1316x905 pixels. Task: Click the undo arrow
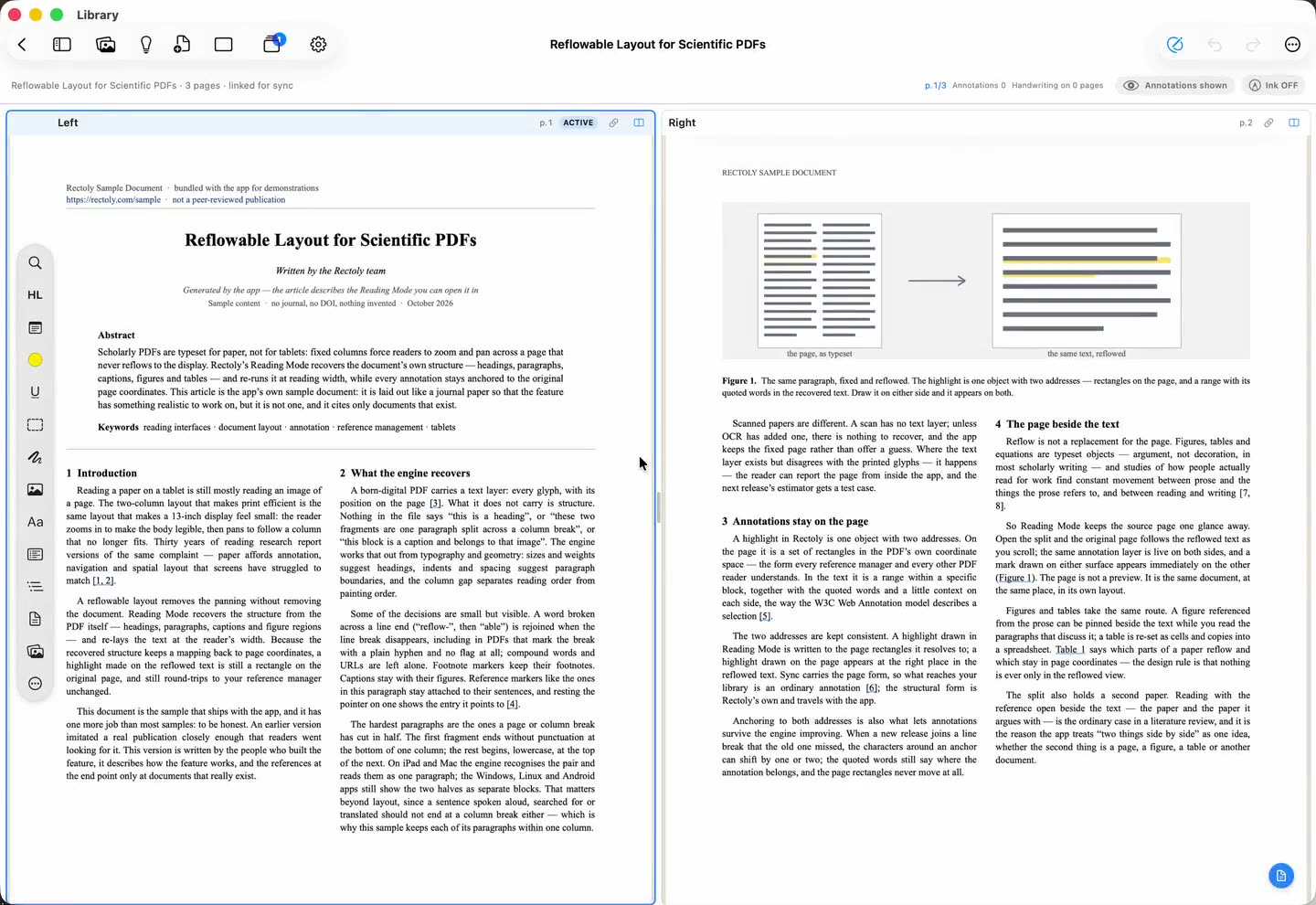[x=1215, y=44]
